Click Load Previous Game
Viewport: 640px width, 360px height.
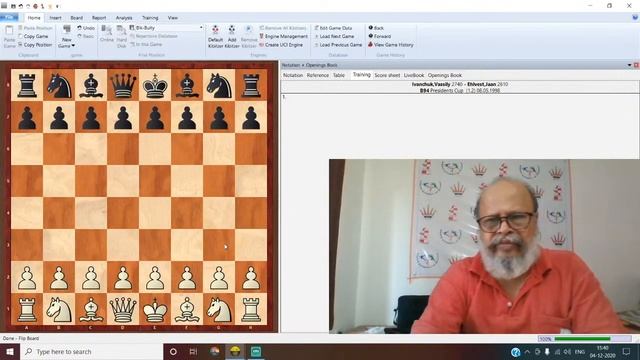point(338,45)
